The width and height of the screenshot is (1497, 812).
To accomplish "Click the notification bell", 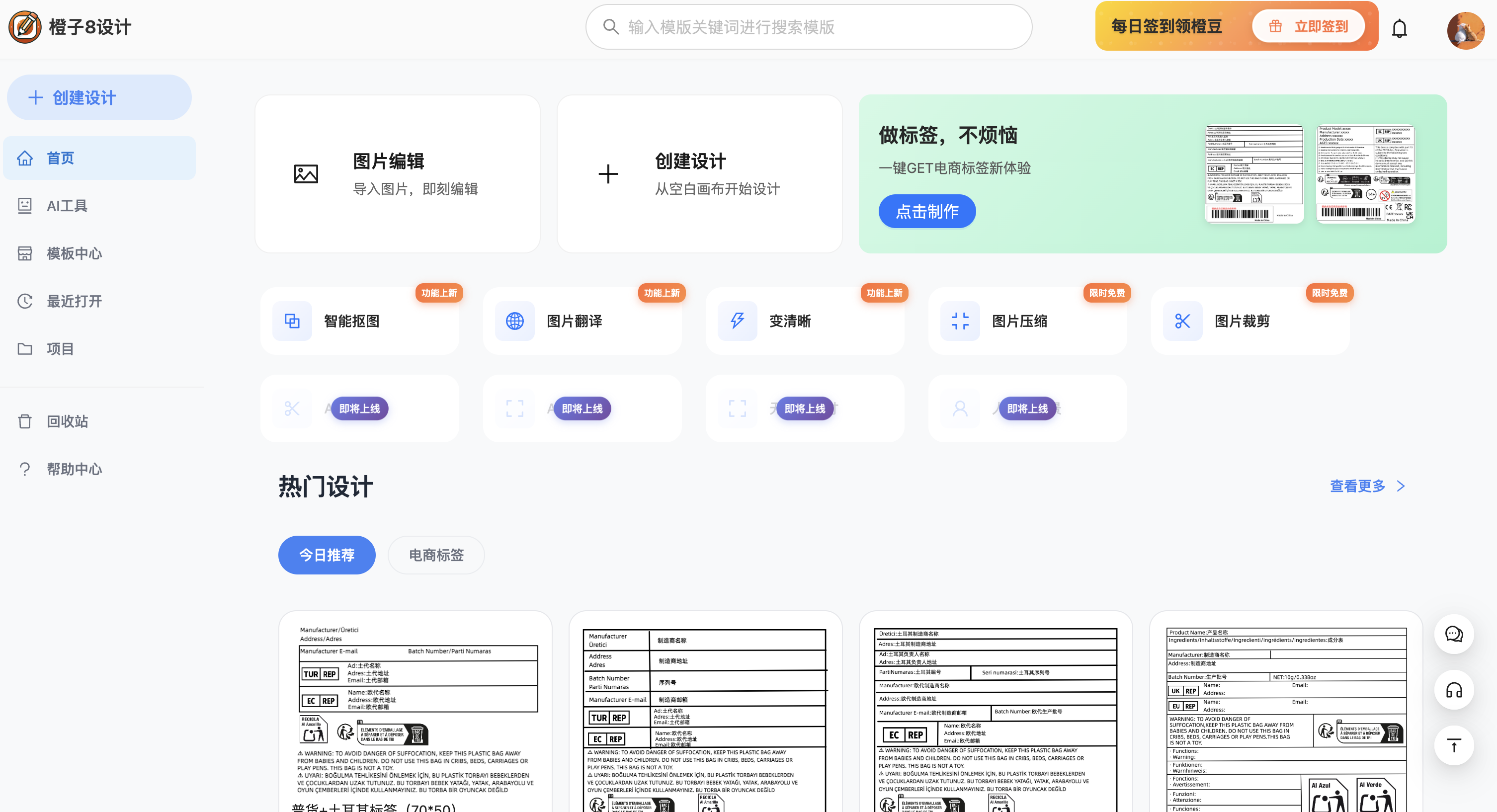I will click(1400, 27).
